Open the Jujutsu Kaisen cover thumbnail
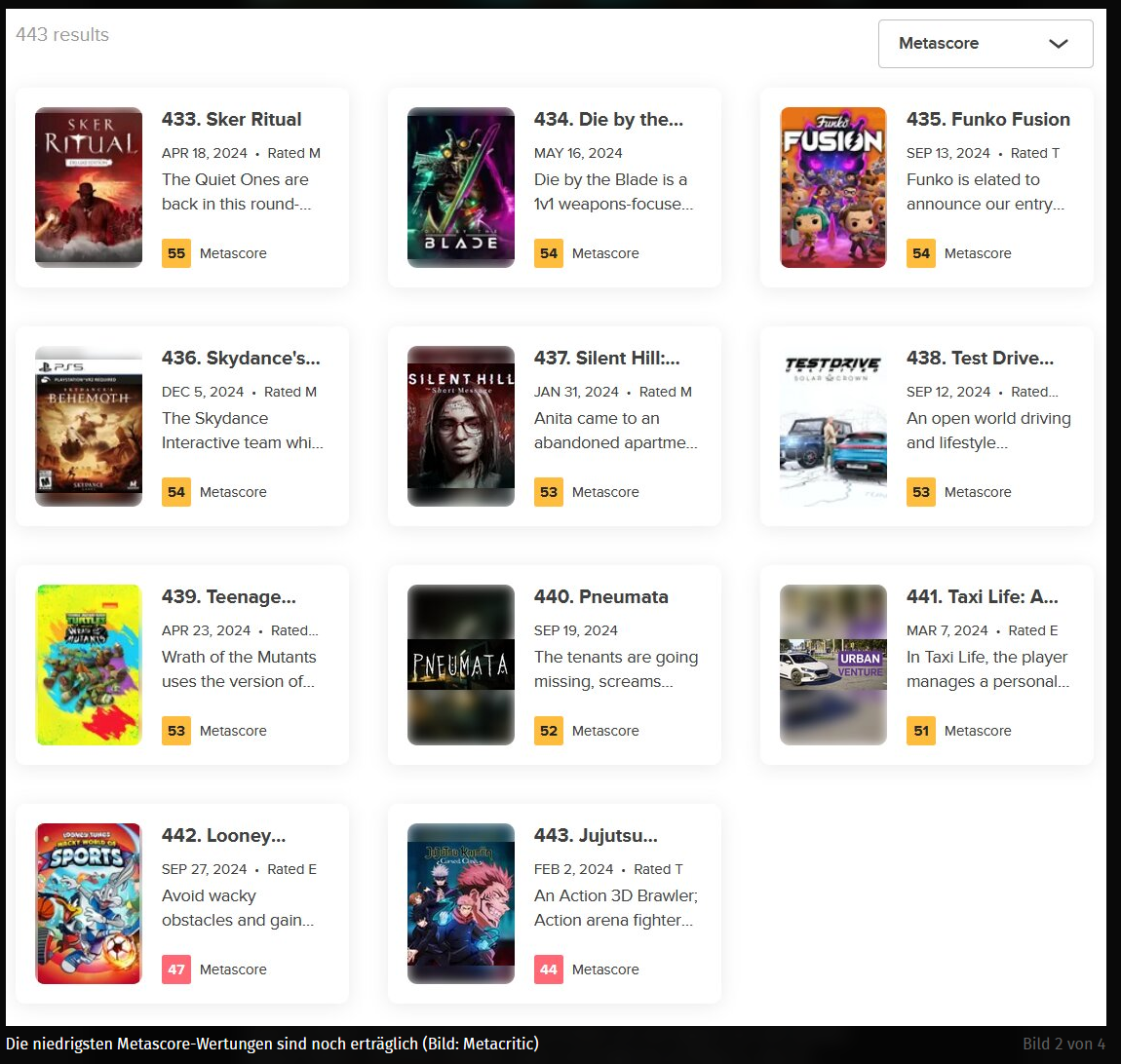The width and height of the screenshot is (1121, 1064). click(x=461, y=903)
